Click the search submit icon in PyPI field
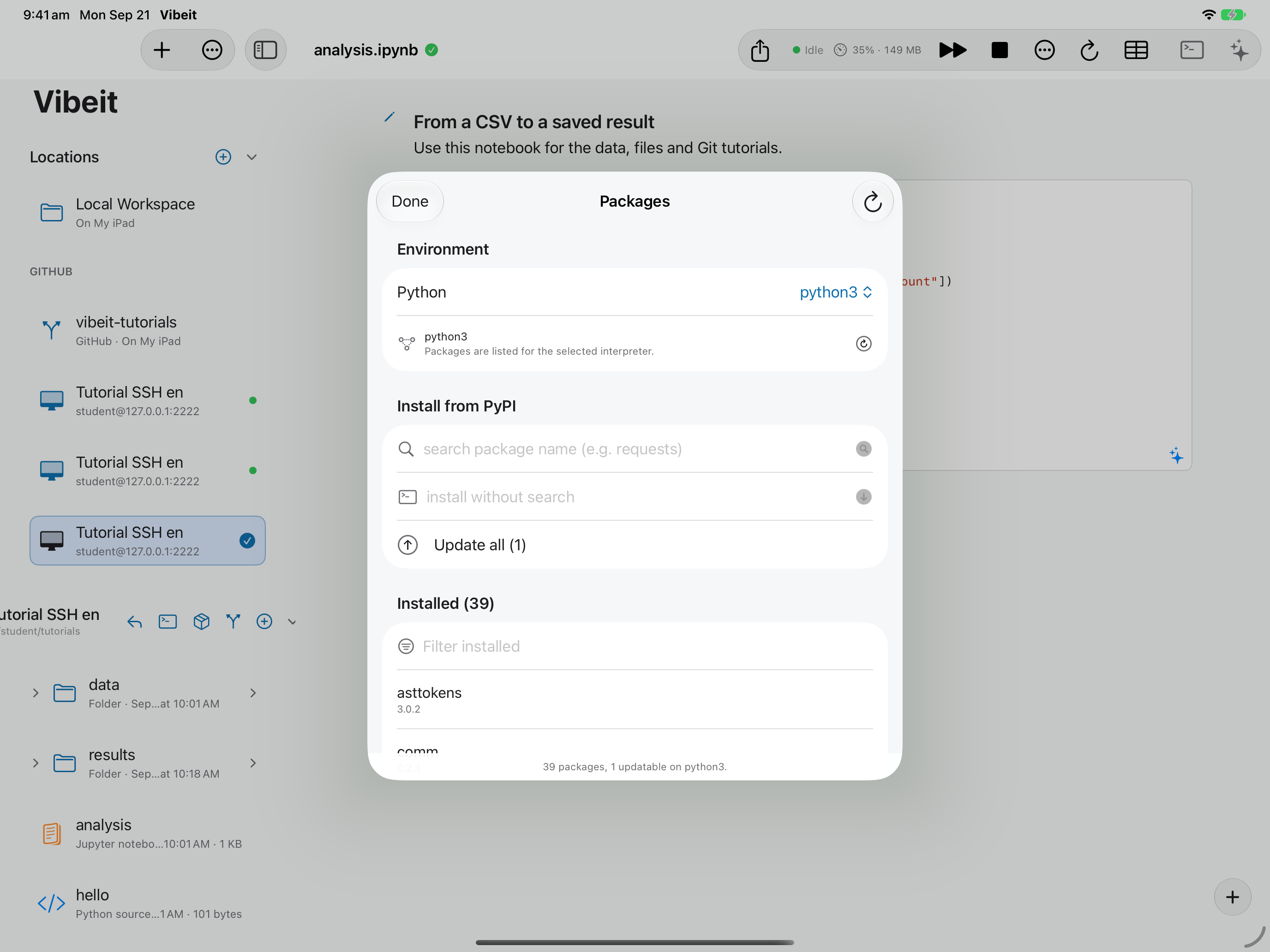1270x952 pixels. [863, 449]
